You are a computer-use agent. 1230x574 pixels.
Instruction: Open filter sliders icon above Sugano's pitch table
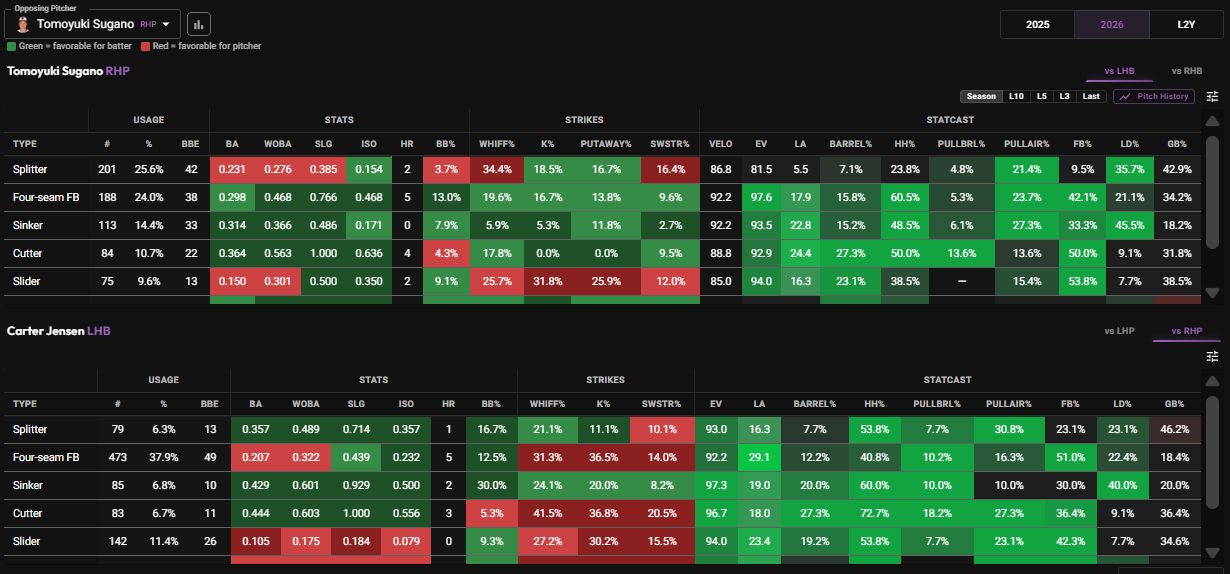click(x=1212, y=96)
